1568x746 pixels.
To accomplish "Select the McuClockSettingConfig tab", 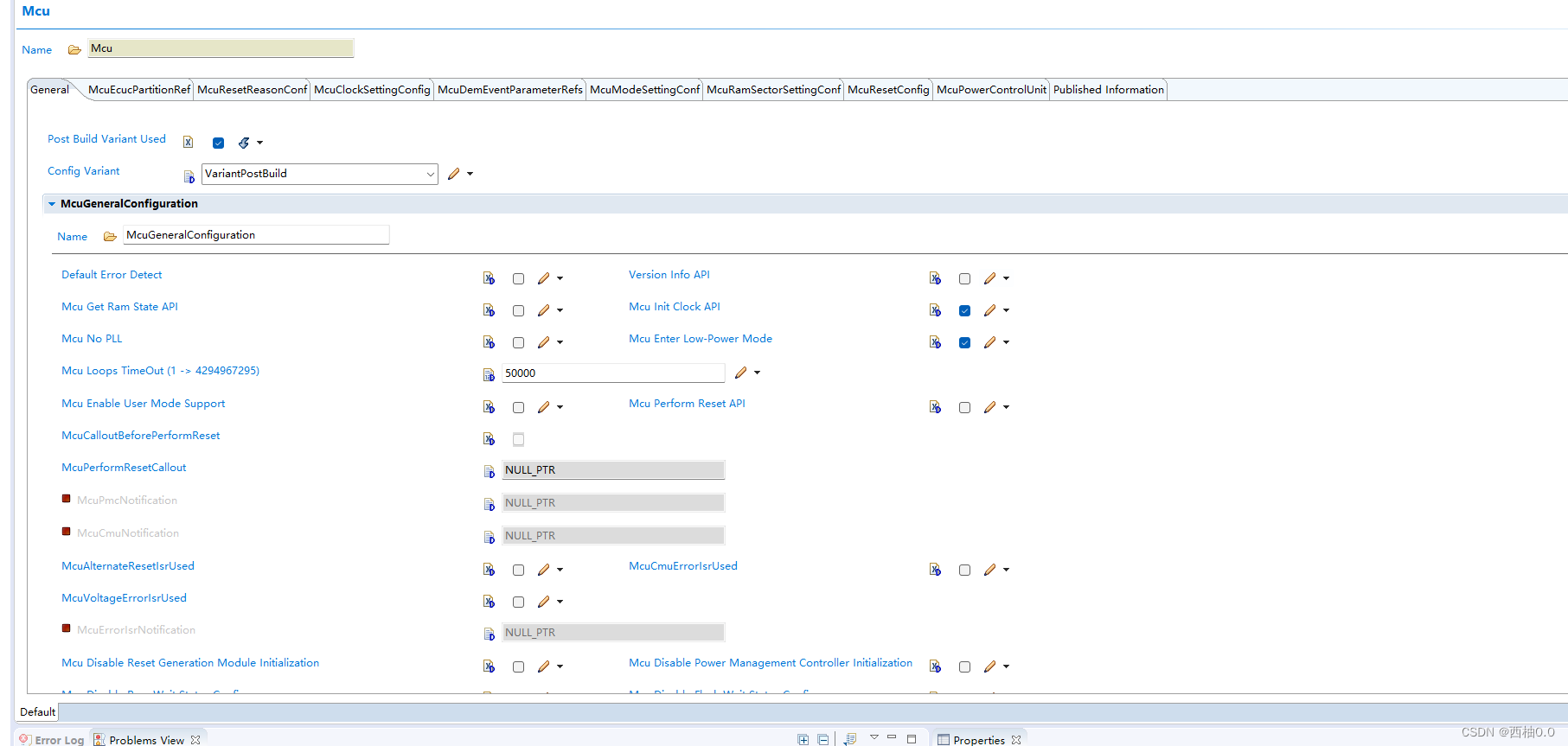I will pyautogui.click(x=372, y=90).
